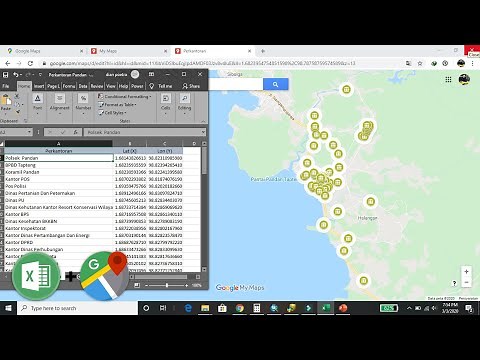Open PowerPoint from the taskbar
480x360 pixels.
[343, 308]
